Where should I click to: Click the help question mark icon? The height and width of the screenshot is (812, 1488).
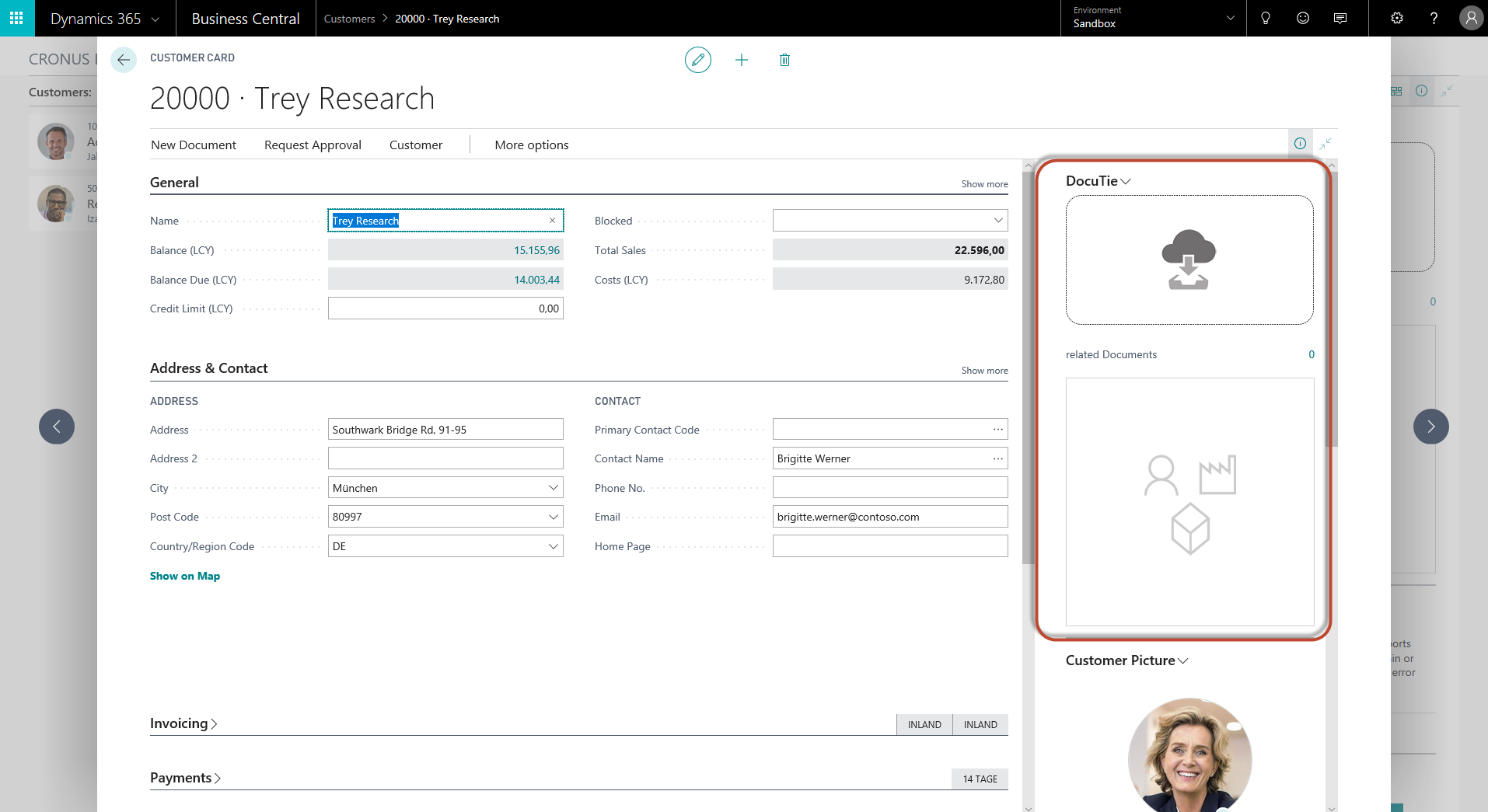pyautogui.click(x=1434, y=18)
